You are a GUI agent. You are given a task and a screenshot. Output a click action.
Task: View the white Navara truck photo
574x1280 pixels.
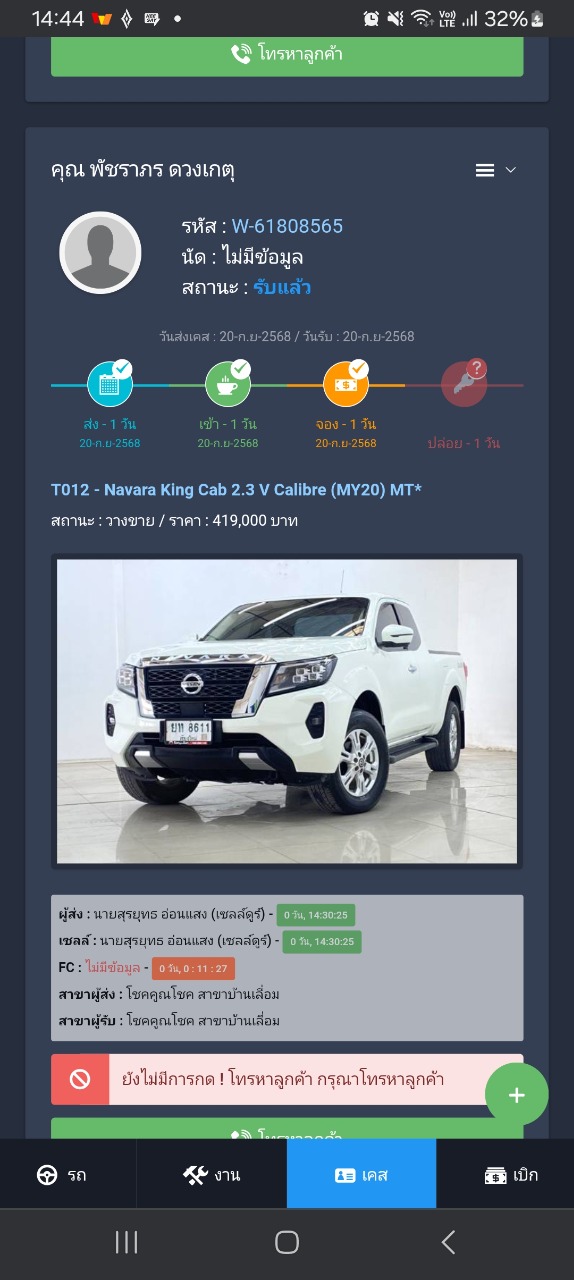pos(287,711)
